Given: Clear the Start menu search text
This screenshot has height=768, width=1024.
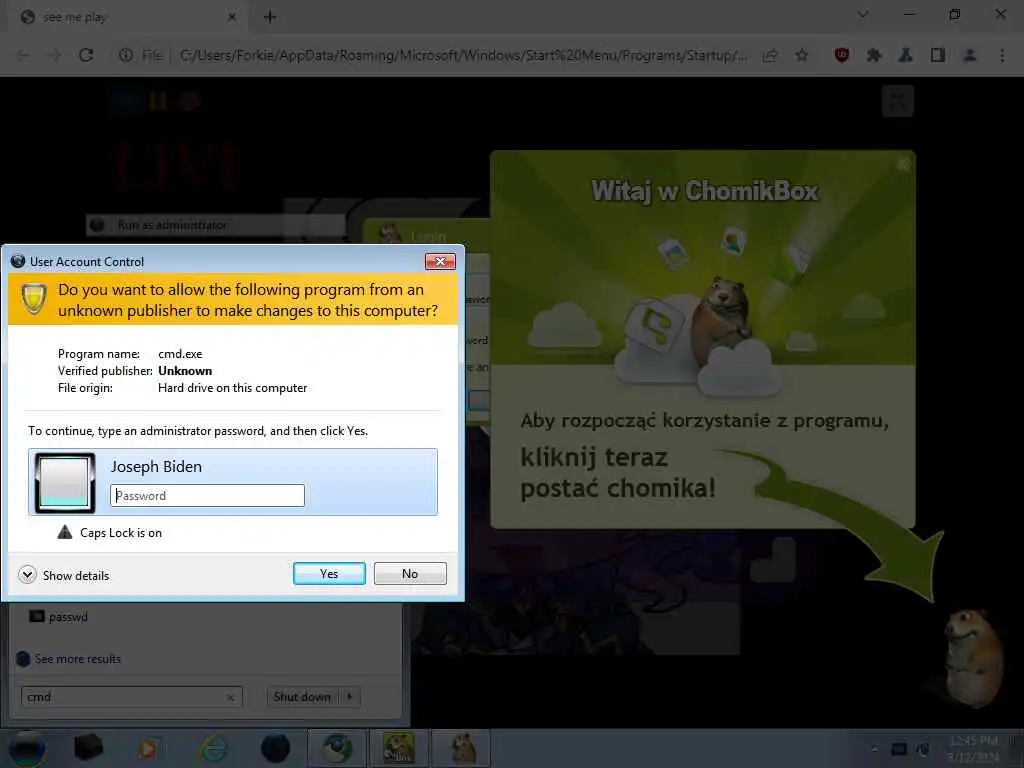Looking at the screenshot, I should pyautogui.click(x=231, y=697).
